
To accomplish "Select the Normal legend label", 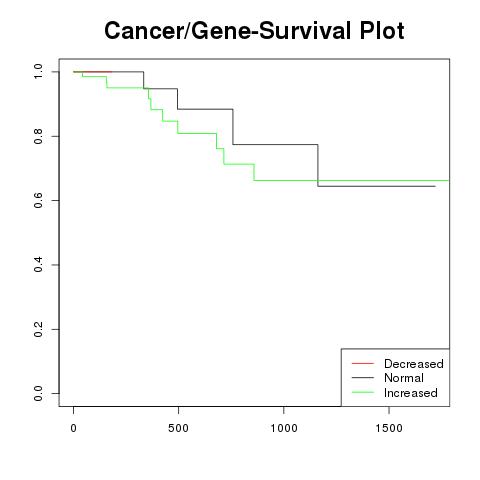I will (x=404, y=378).
